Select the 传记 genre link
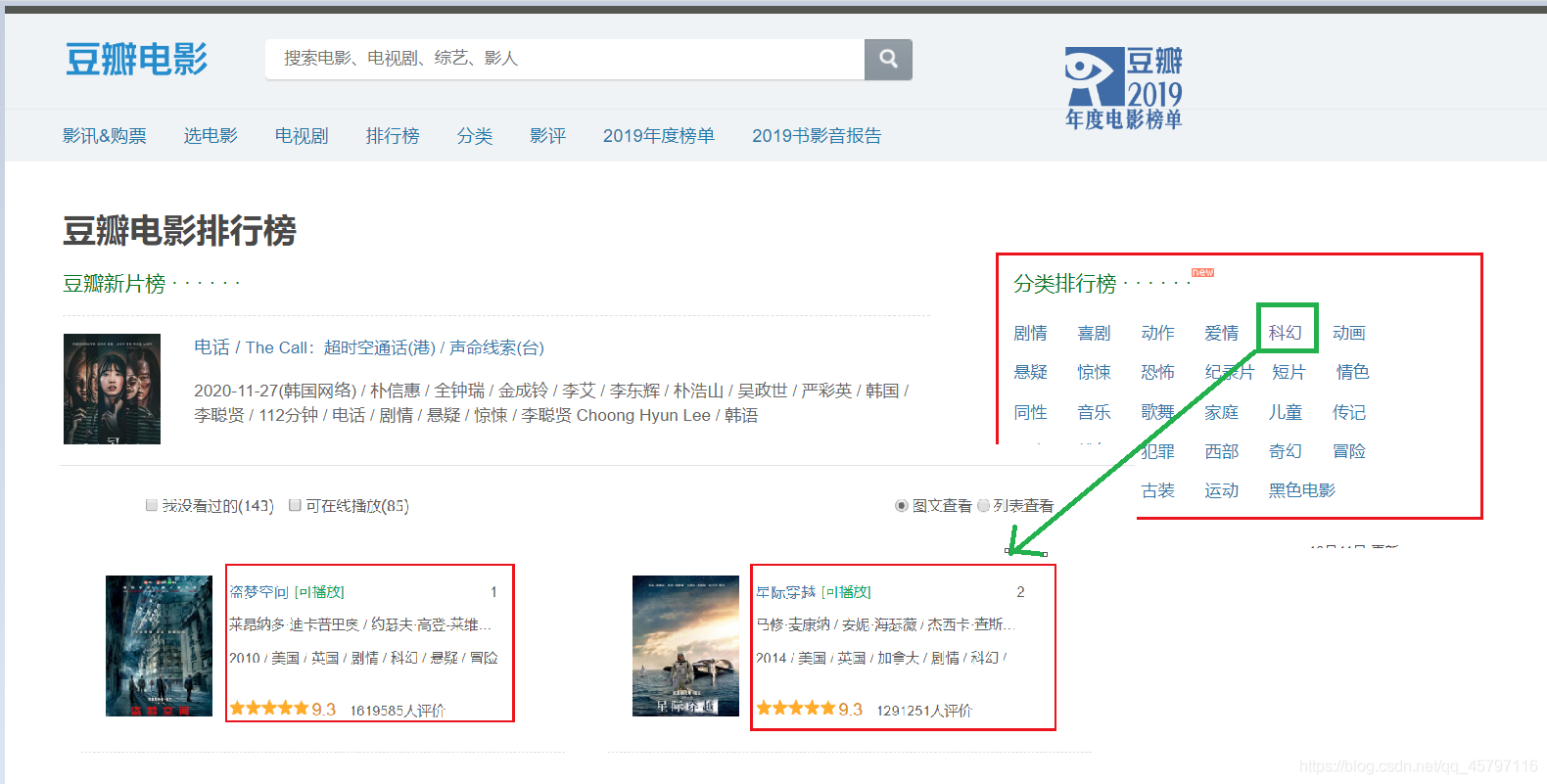This screenshot has height=784, width=1547. point(1348,412)
